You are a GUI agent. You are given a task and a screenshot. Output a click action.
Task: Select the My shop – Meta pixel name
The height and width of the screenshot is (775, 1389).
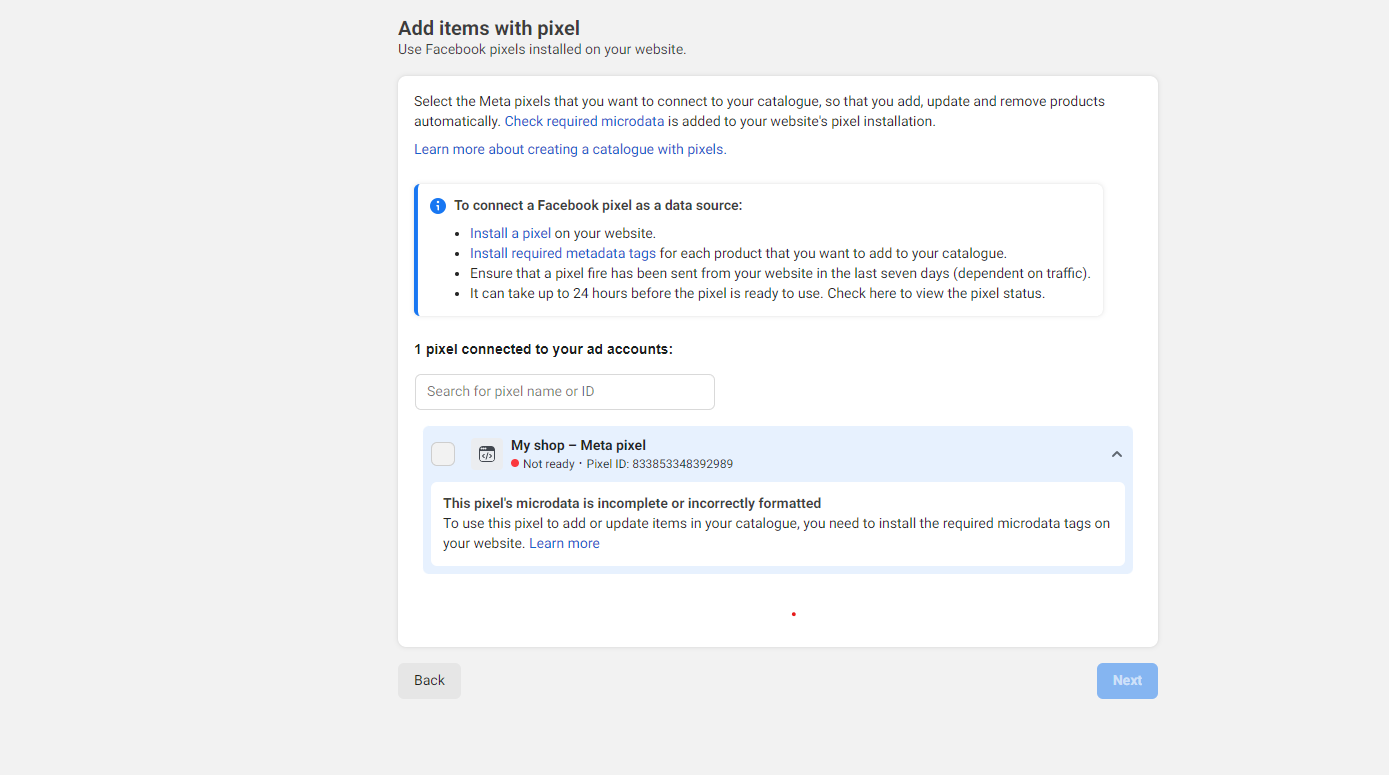[x=578, y=446]
